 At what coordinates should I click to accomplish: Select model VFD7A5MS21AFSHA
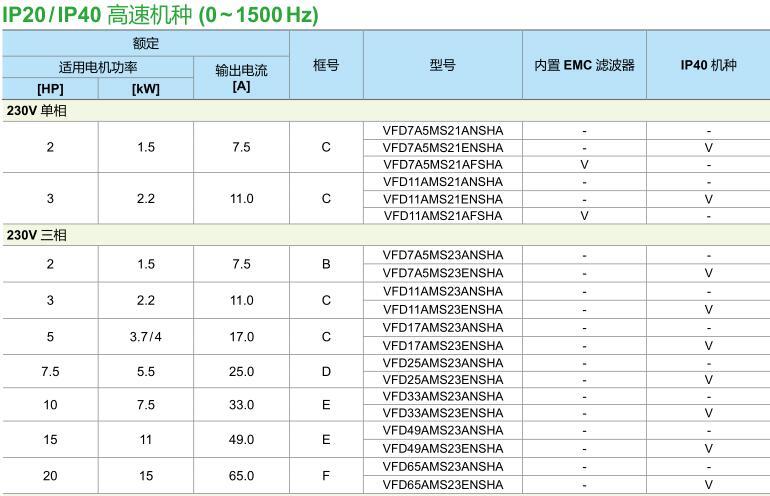pos(443,165)
